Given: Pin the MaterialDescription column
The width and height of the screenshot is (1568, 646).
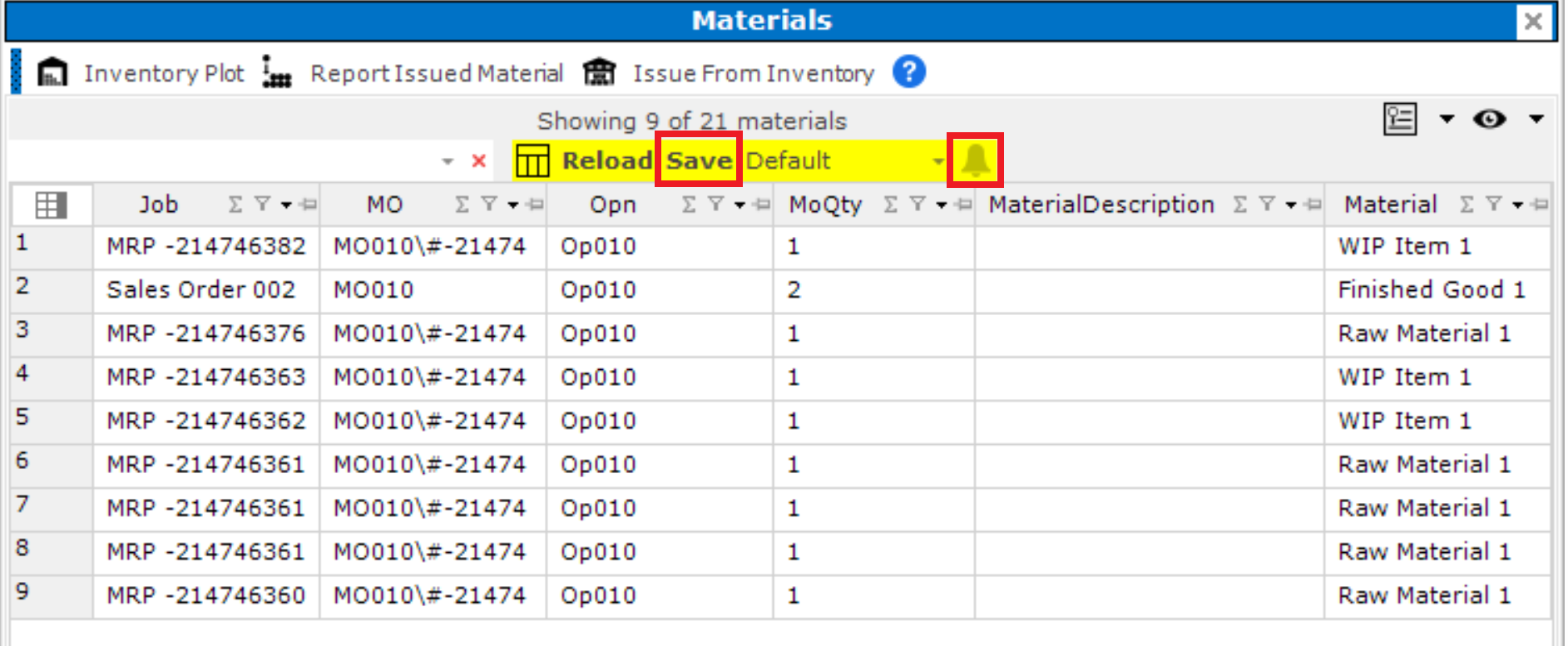Looking at the screenshot, I should click(1313, 205).
